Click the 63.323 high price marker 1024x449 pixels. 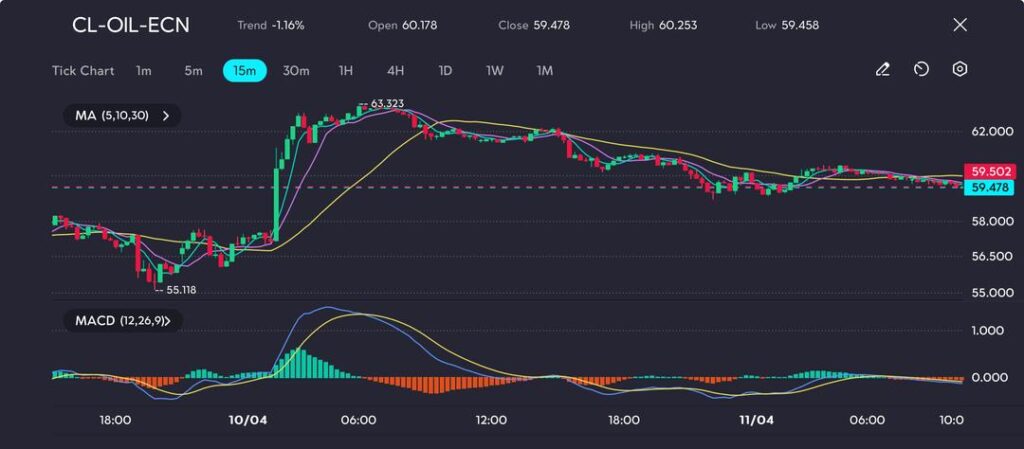click(386, 104)
